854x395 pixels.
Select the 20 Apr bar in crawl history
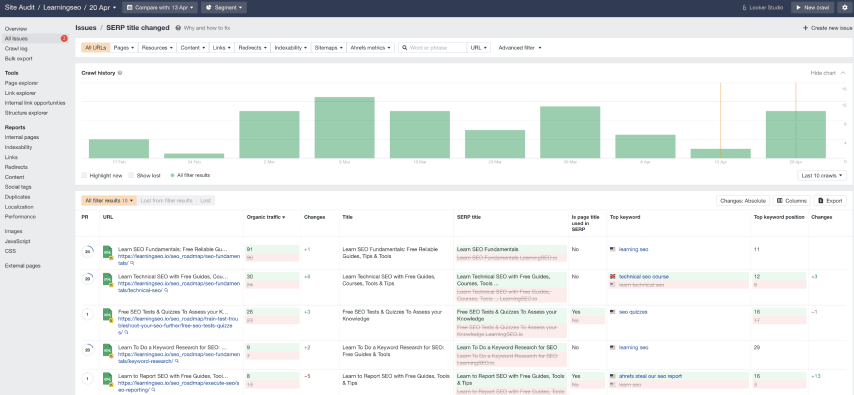pyautogui.click(x=796, y=135)
